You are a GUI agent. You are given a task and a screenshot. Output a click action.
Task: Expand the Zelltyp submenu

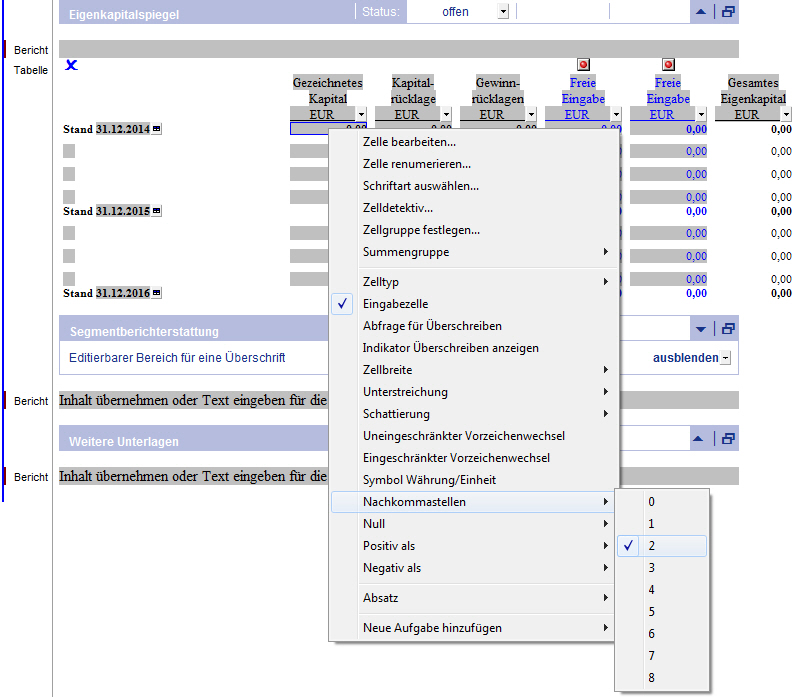point(471,282)
